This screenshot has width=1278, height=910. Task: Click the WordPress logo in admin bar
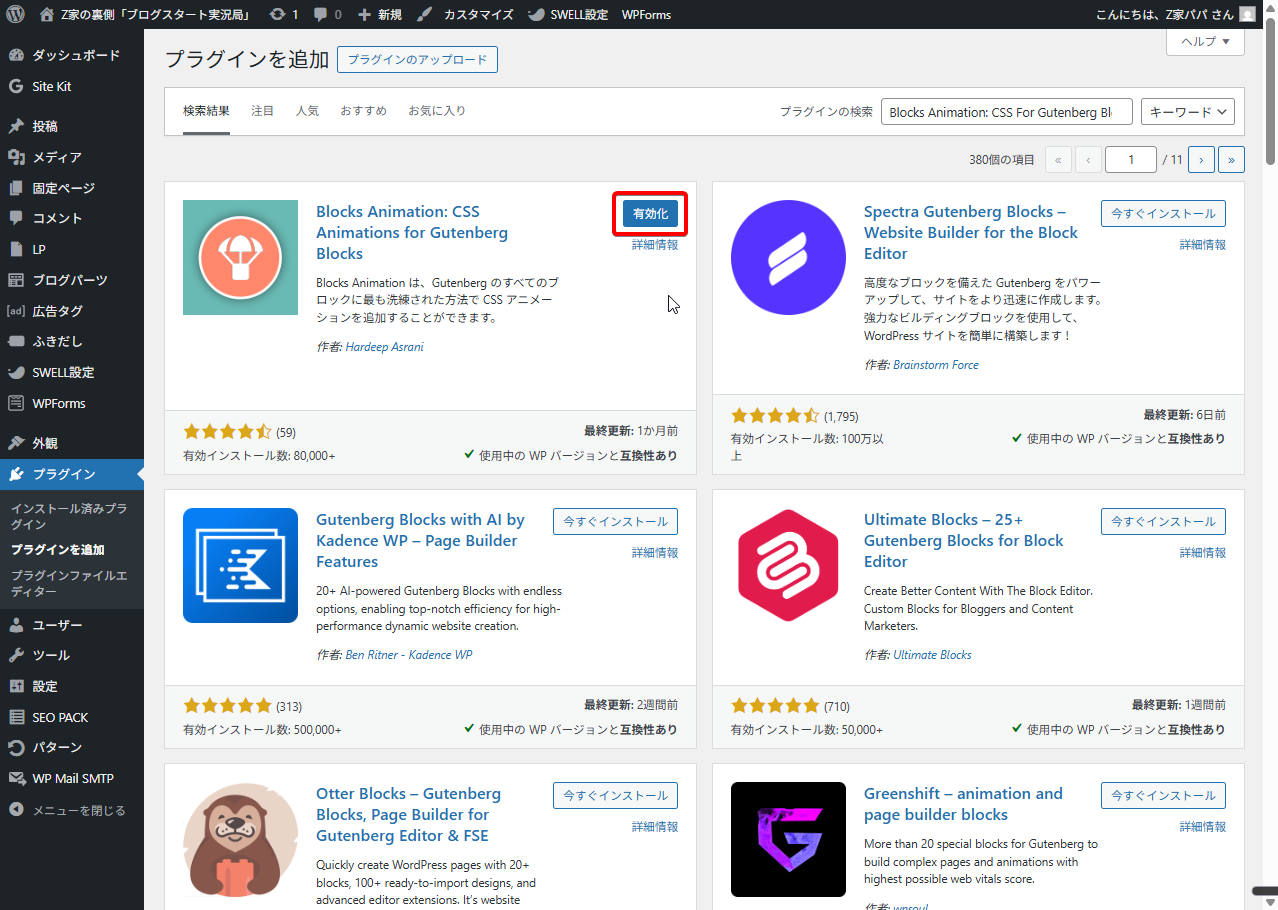coord(15,15)
